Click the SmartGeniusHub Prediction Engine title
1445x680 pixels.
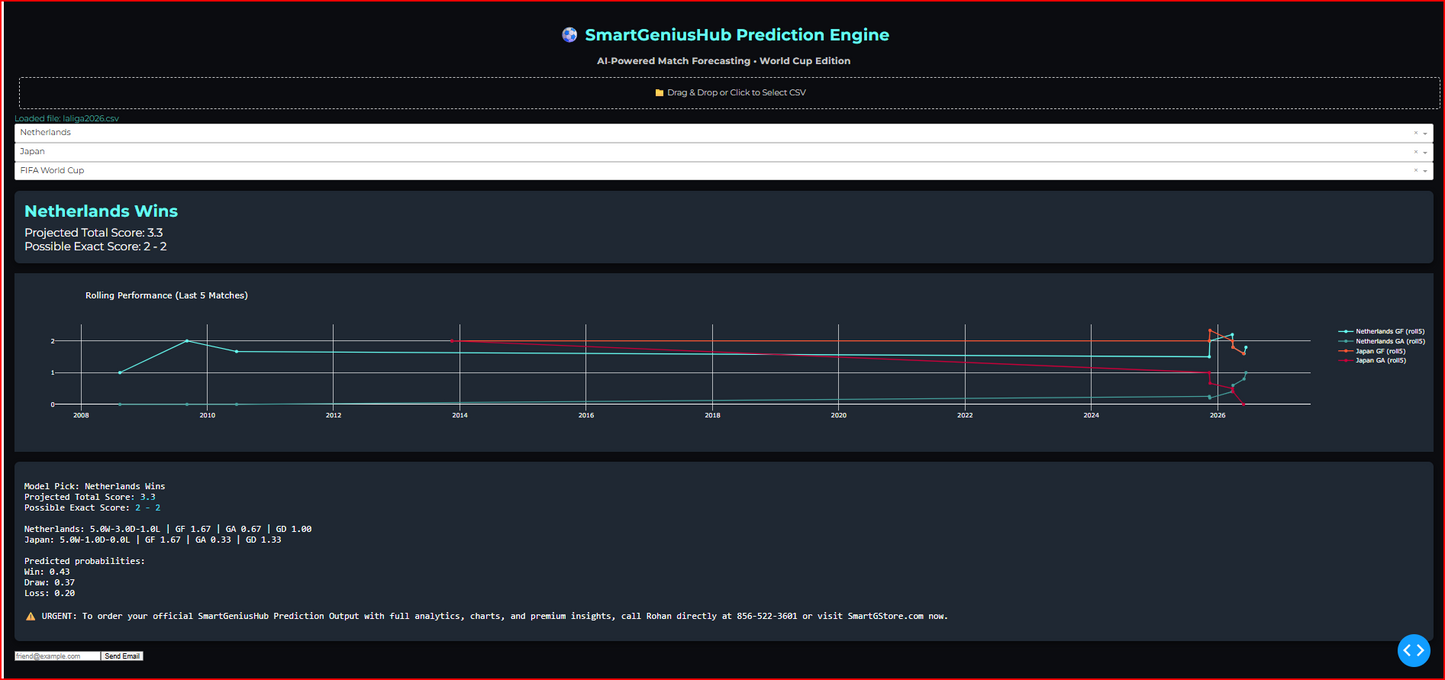click(737, 35)
